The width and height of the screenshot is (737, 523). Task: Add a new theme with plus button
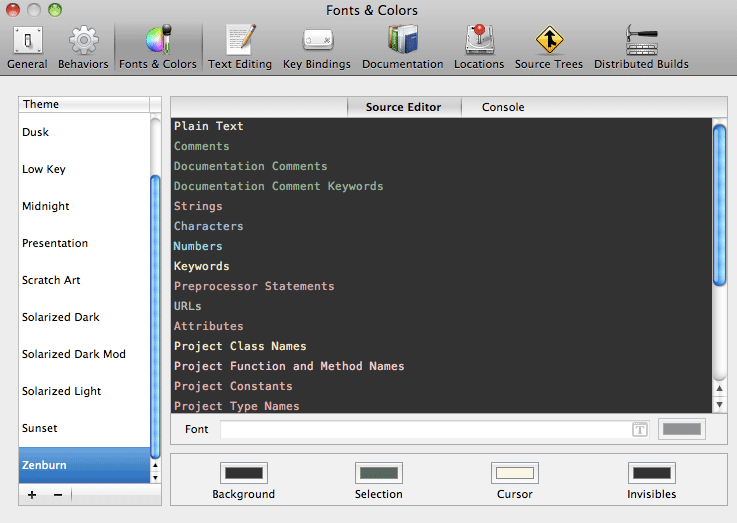32,495
